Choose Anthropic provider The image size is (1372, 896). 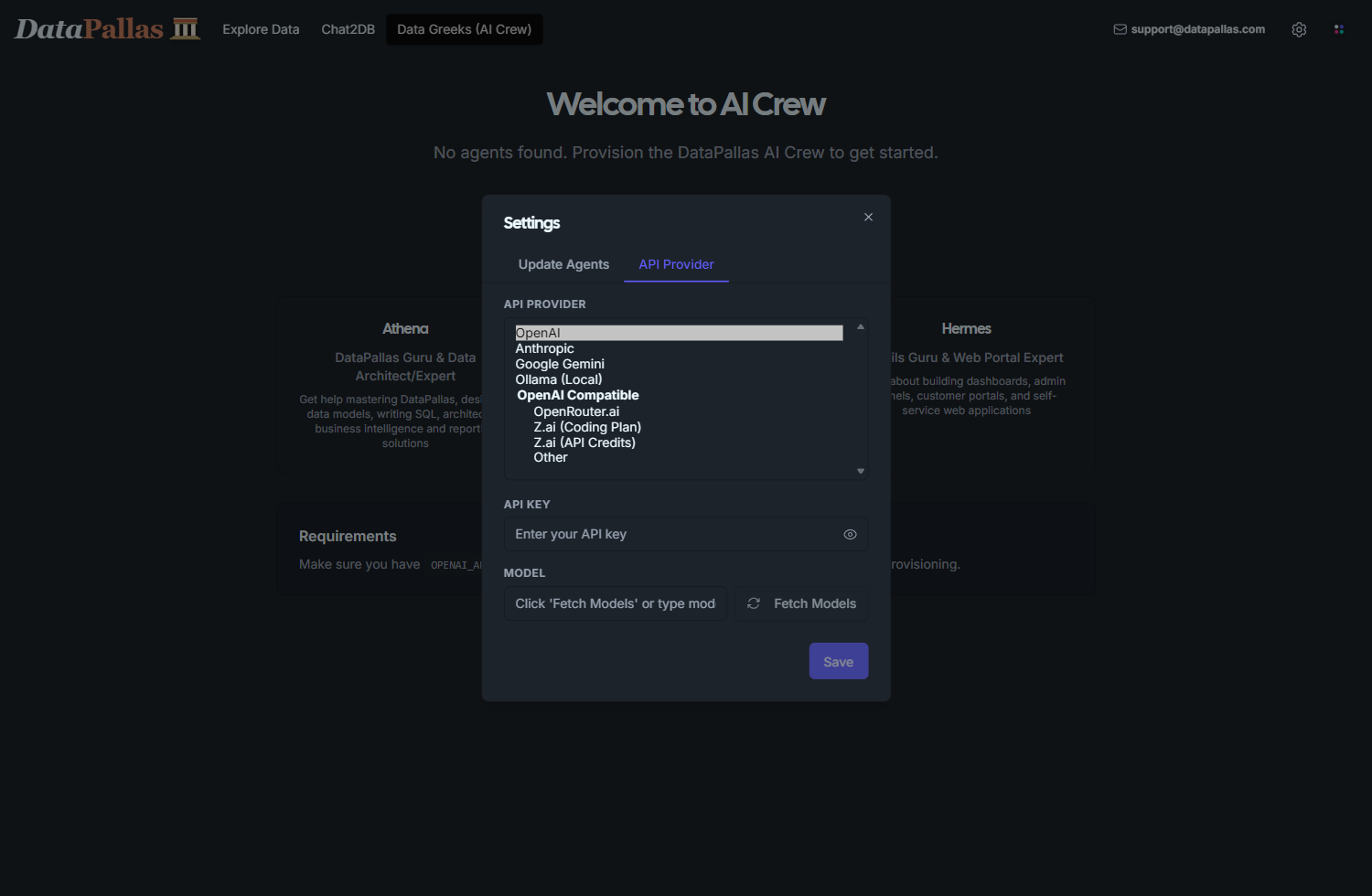click(679, 348)
